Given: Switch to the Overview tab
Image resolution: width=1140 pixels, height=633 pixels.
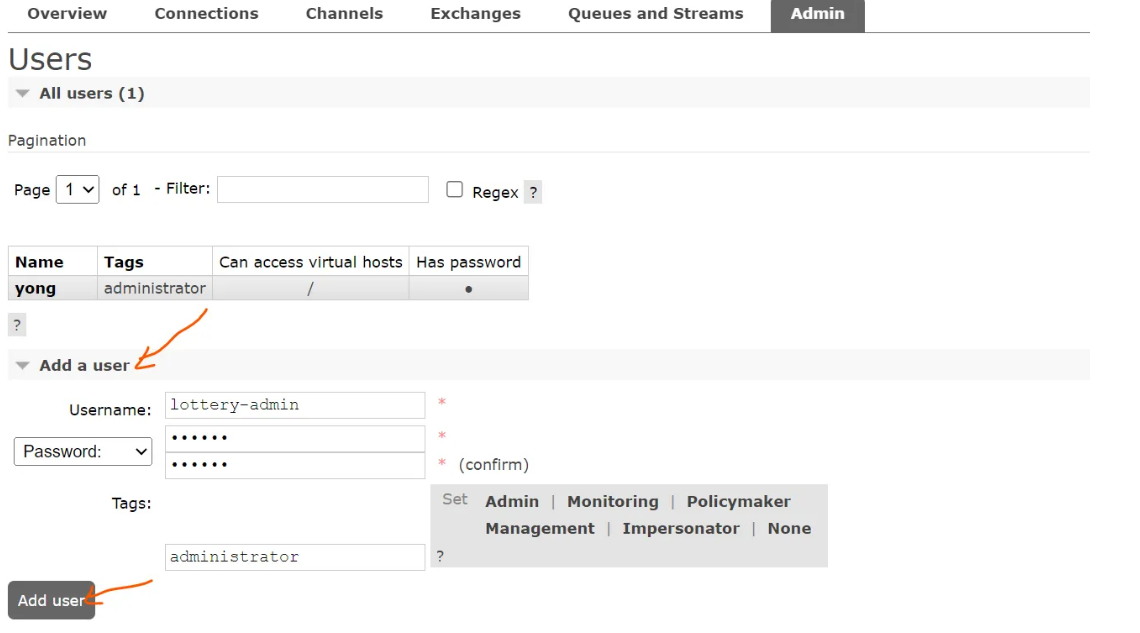Looking at the screenshot, I should coord(67,14).
